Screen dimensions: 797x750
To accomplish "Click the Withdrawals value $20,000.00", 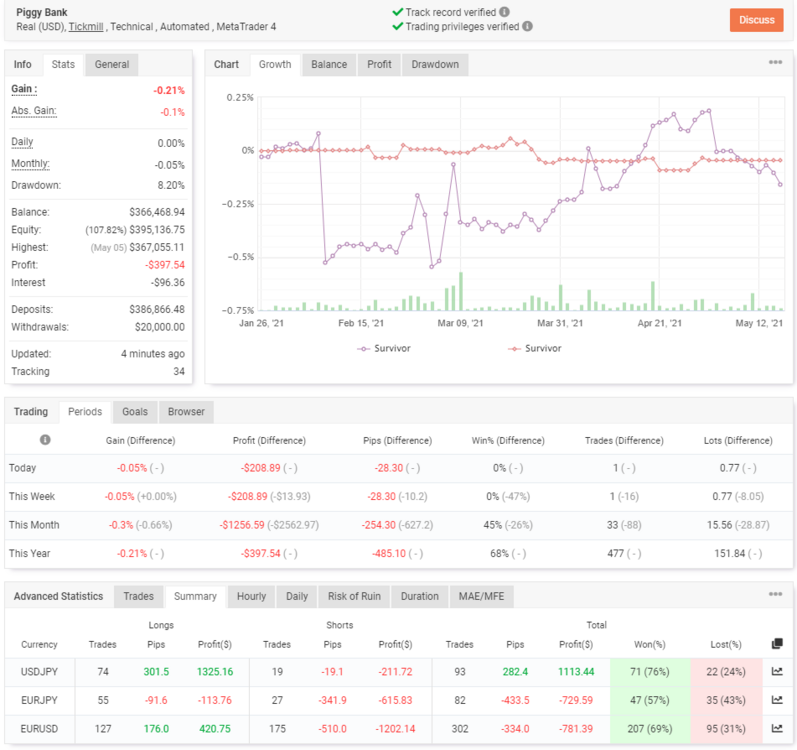I will (x=160, y=327).
